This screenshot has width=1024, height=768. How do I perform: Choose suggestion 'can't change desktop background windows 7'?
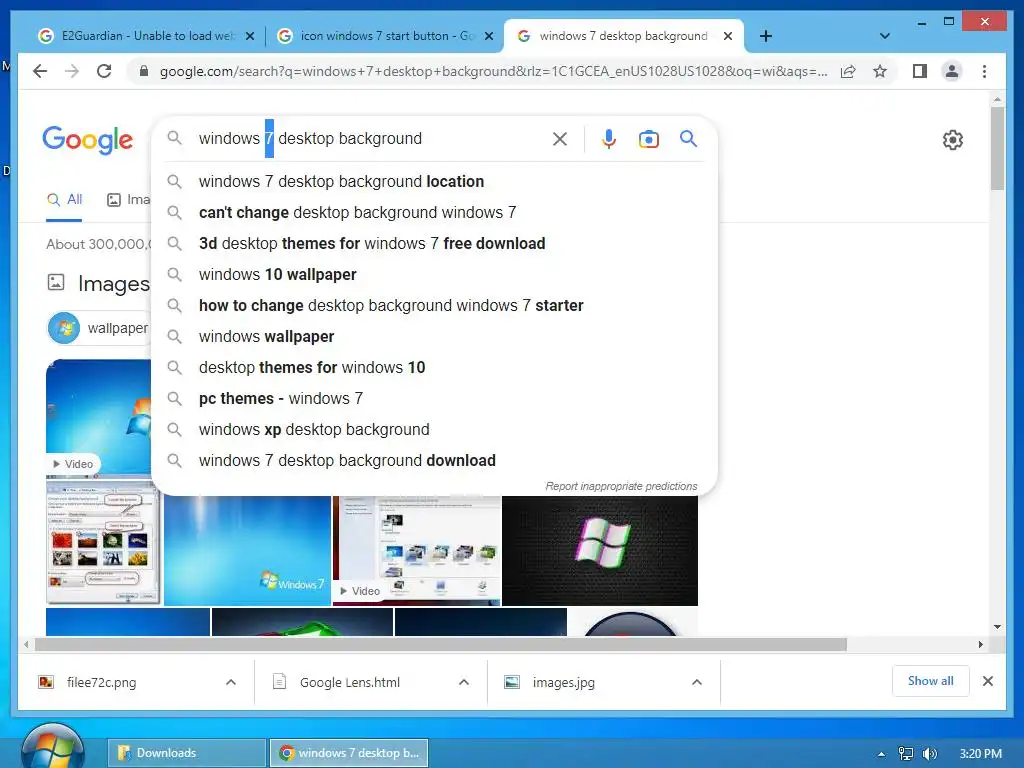pos(434,212)
